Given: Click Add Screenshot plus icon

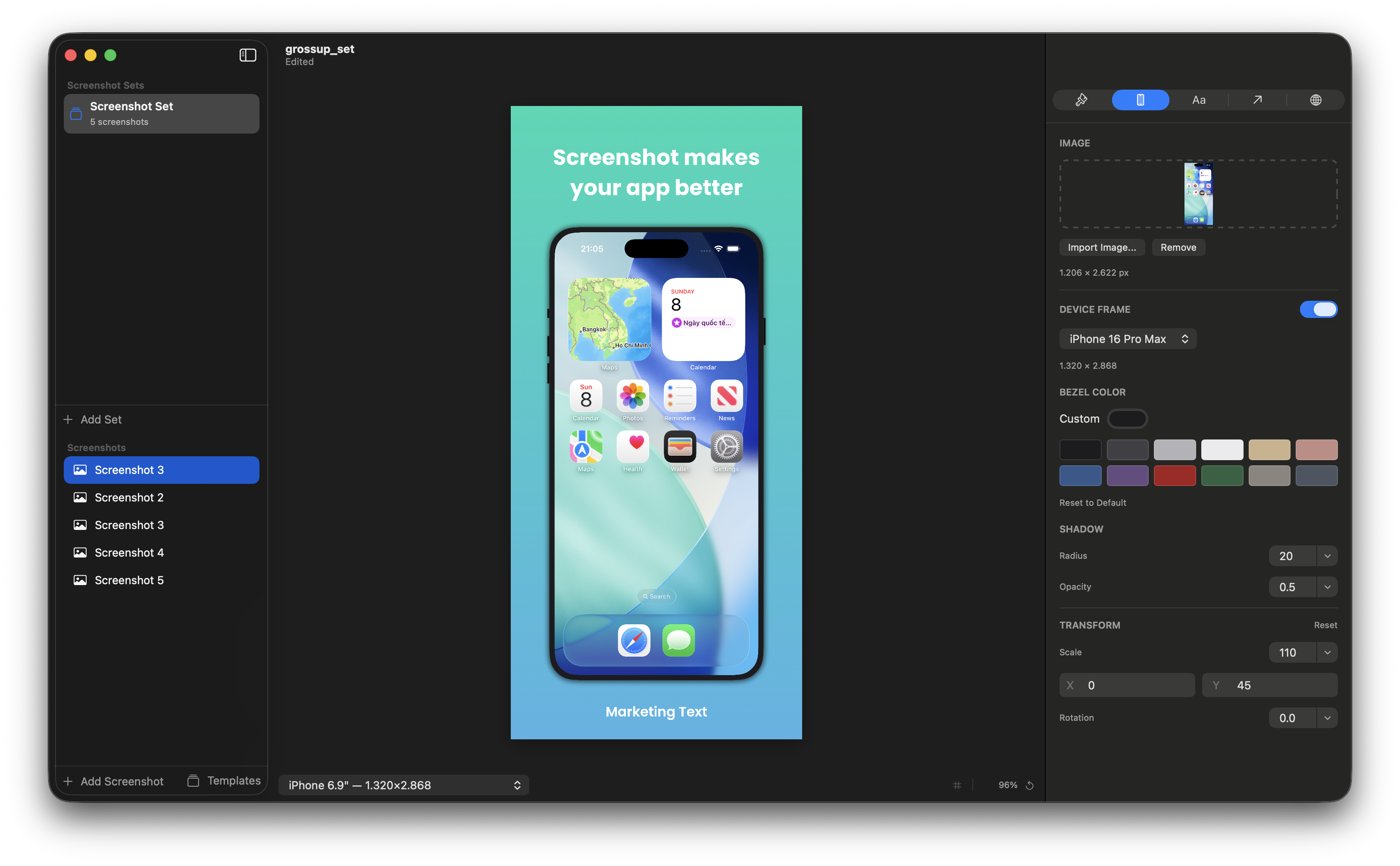Looking at the screenshot, I should 68,781.
